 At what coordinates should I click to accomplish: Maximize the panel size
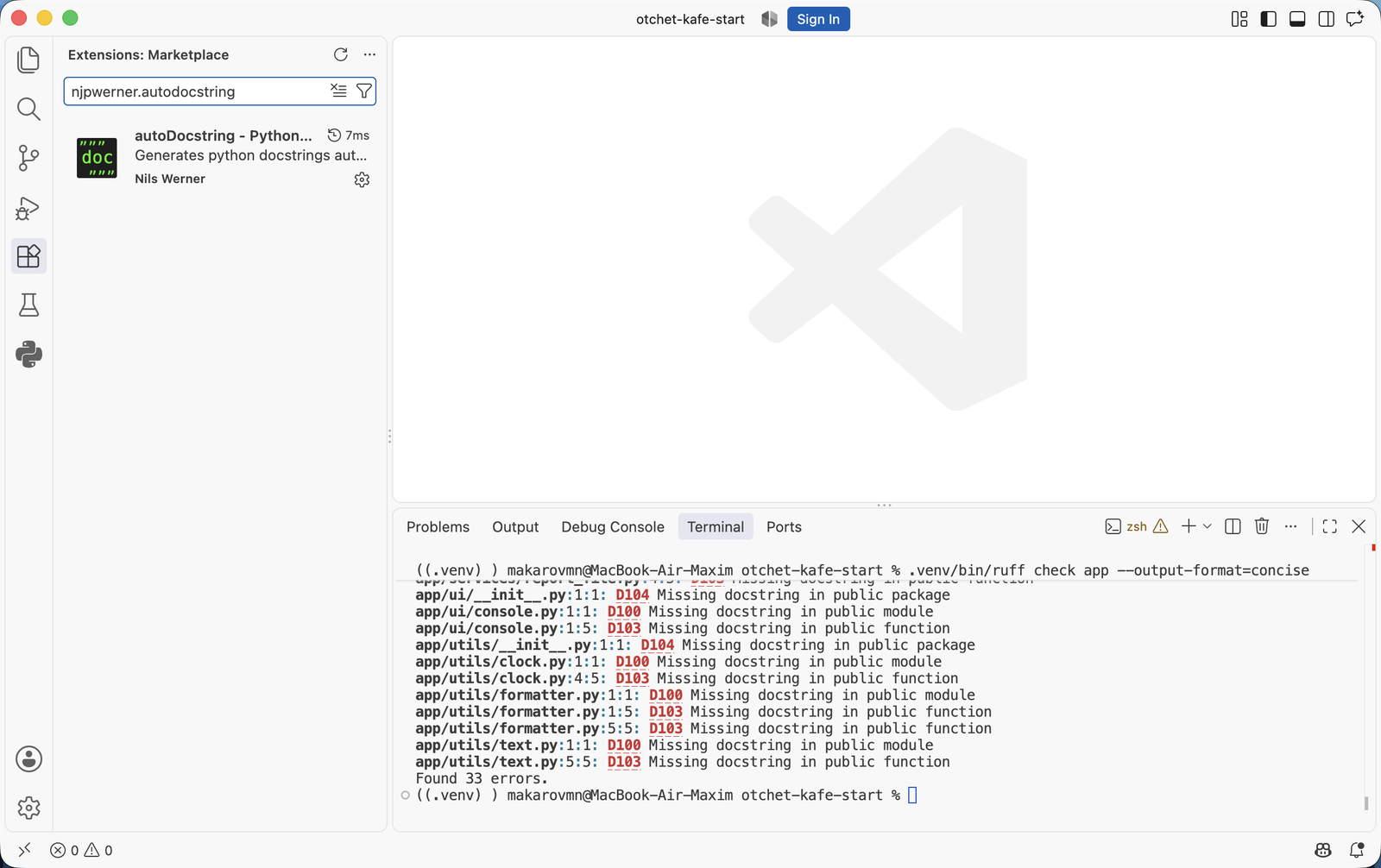pyautogui.click(x=1329, y=526)
